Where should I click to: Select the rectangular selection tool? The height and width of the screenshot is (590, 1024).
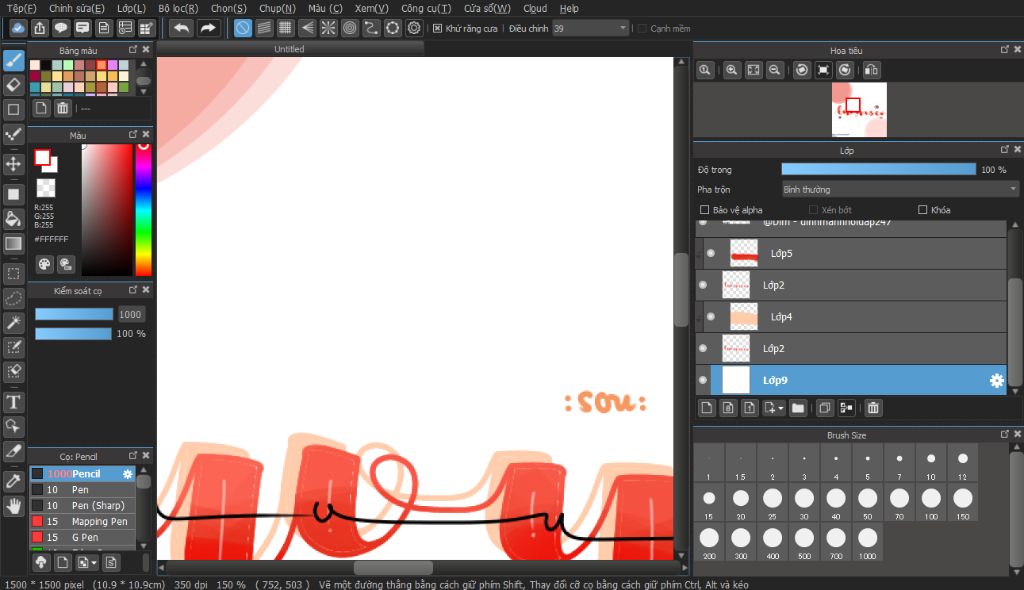click(x=14, y=274)
